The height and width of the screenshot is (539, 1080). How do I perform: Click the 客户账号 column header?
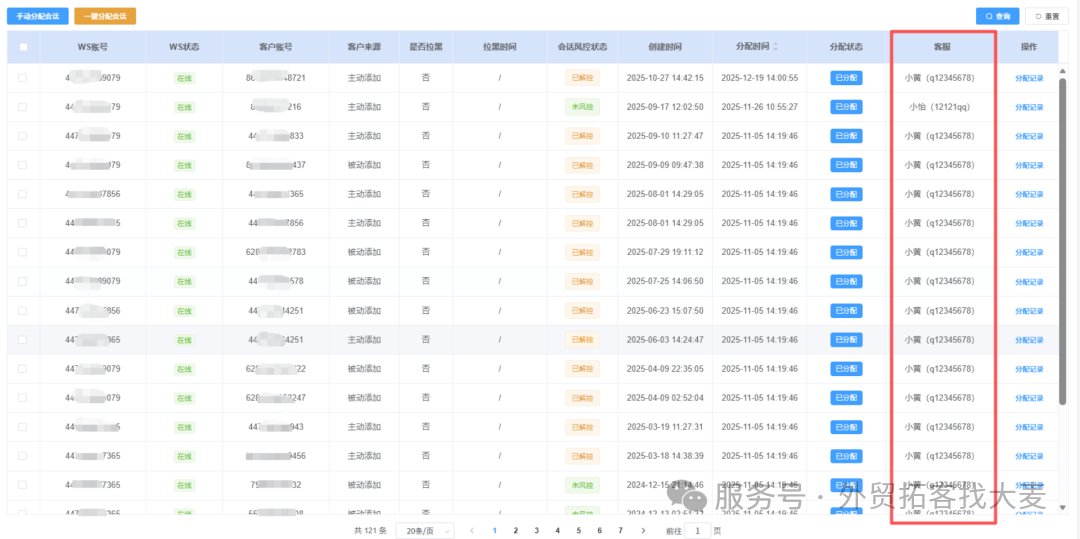pyautogui.click(x=276, y=47)
